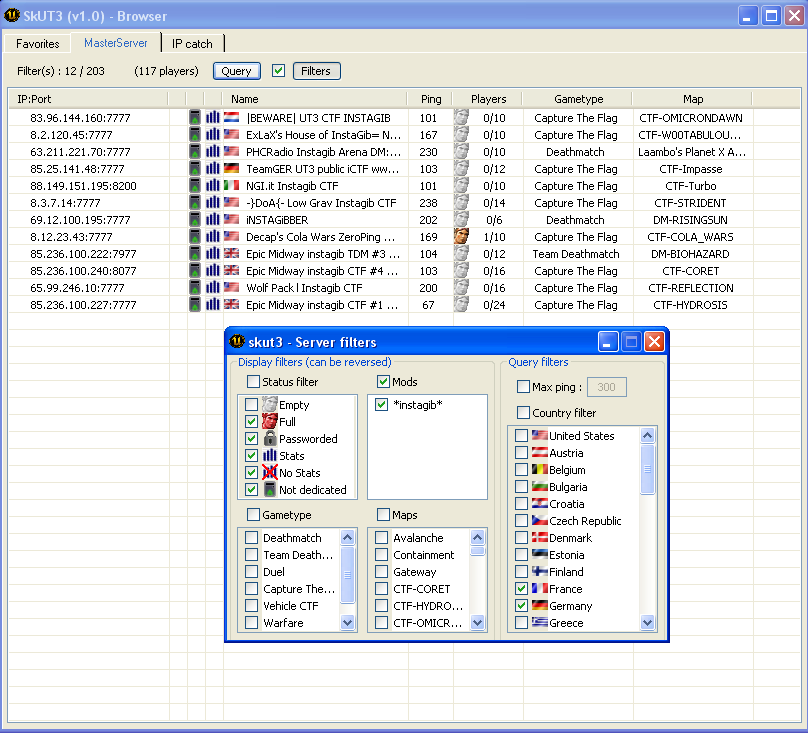Image resolution: width=808 pixels, height=733 pixels.
Task: Click the player face icon on Decap's Cola Wars row
Action: [461, 236]
